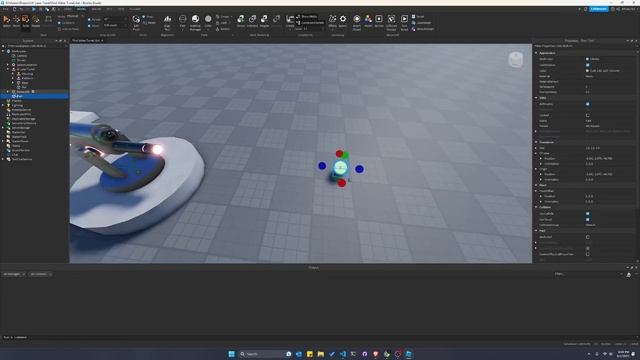Click the Model insert icon

[368, 20]
